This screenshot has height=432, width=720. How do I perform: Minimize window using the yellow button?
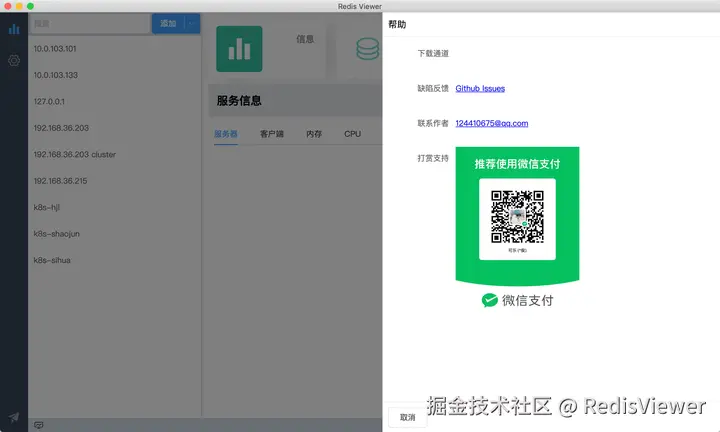(19, 6)
